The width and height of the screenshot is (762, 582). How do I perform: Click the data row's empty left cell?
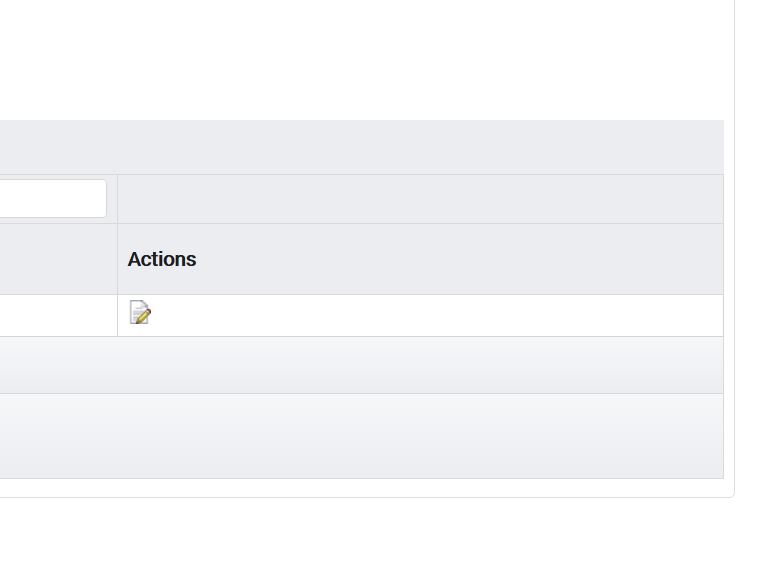pyautogui.click(x=58, y=315)
